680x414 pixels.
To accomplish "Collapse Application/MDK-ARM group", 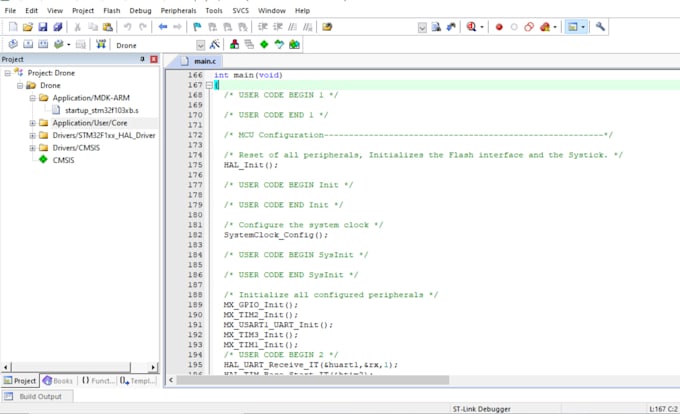I will coord(33,98).
